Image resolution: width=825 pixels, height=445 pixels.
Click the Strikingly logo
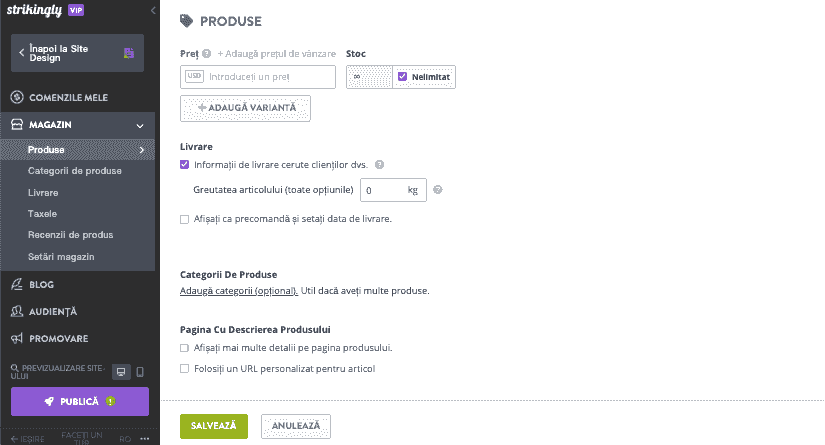[x=35, y=10]
